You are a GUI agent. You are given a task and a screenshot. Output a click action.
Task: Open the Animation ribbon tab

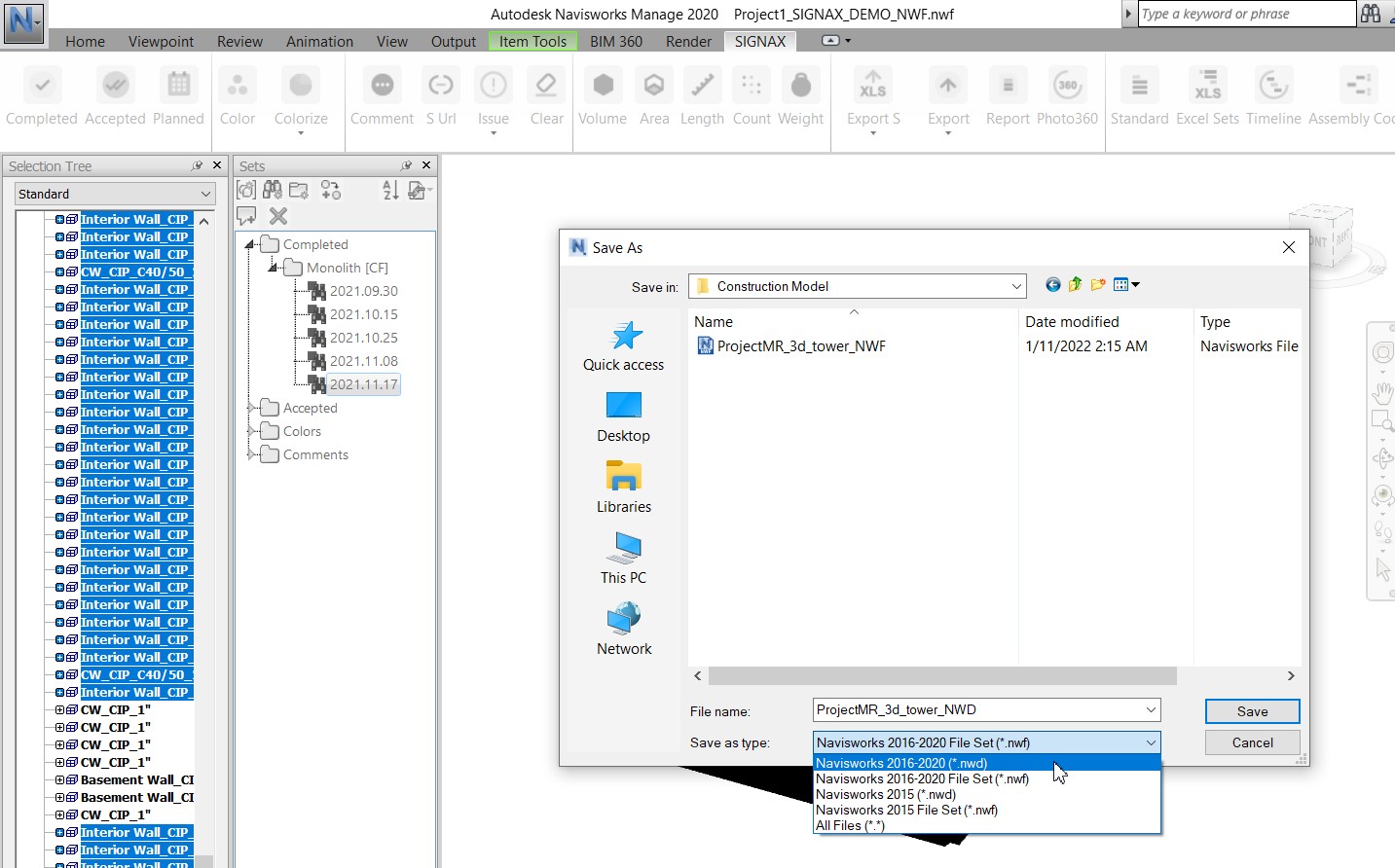point(319,42)
